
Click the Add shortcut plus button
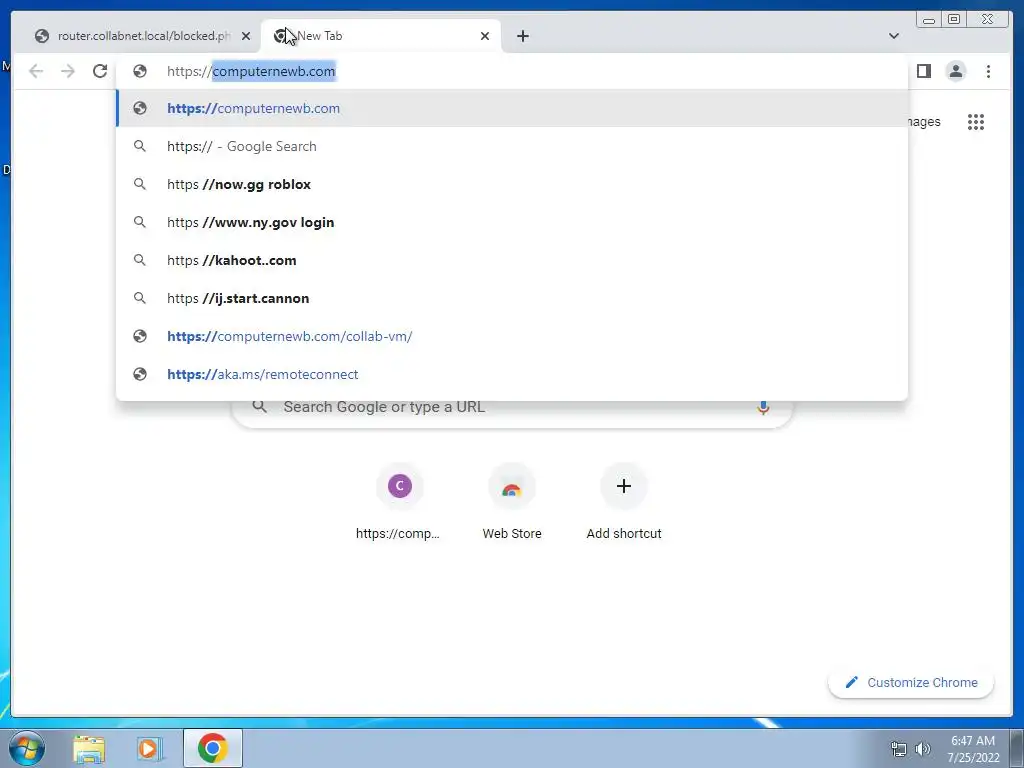click(x=624, y=486)
